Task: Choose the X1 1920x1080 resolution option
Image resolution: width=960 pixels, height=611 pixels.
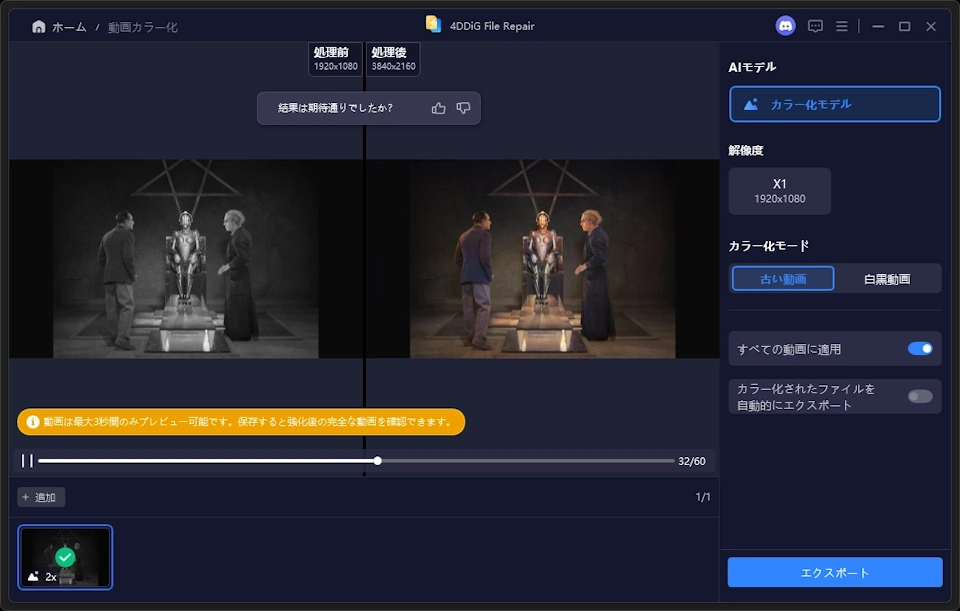Action: (x=779, y=191)
